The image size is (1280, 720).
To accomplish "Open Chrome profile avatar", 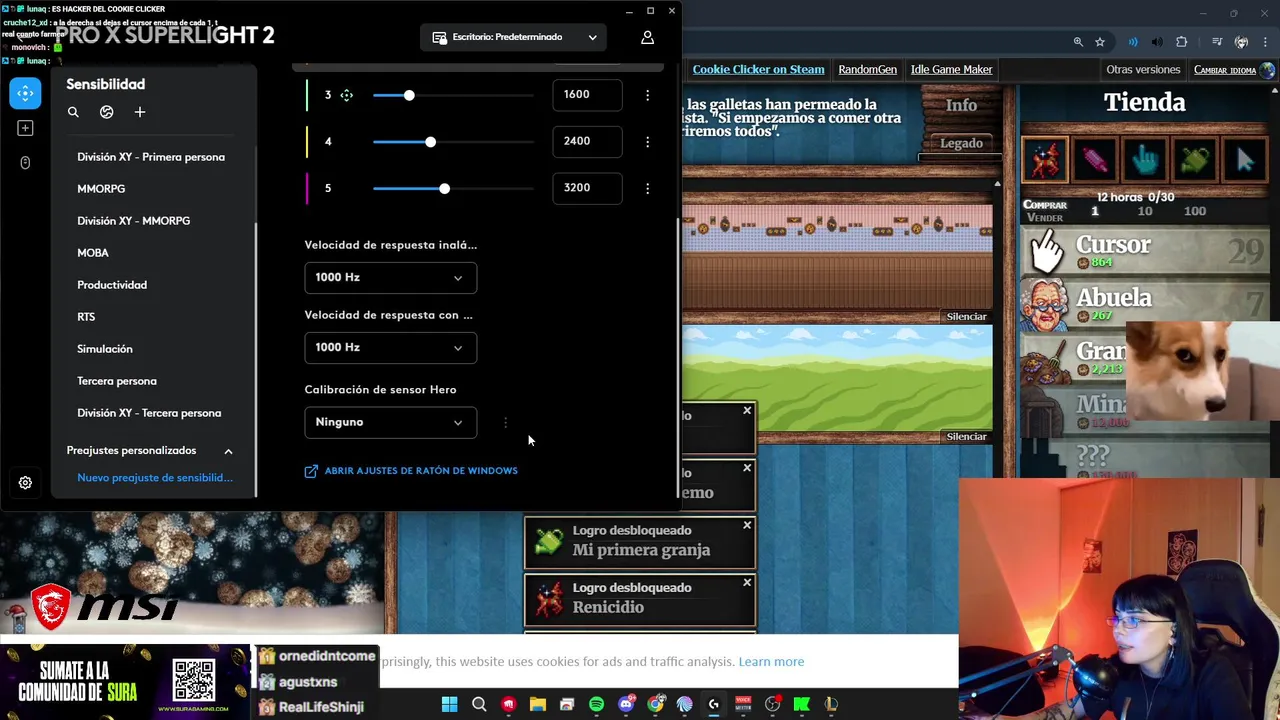I will pyautogui.click(x=1241, y=42).
